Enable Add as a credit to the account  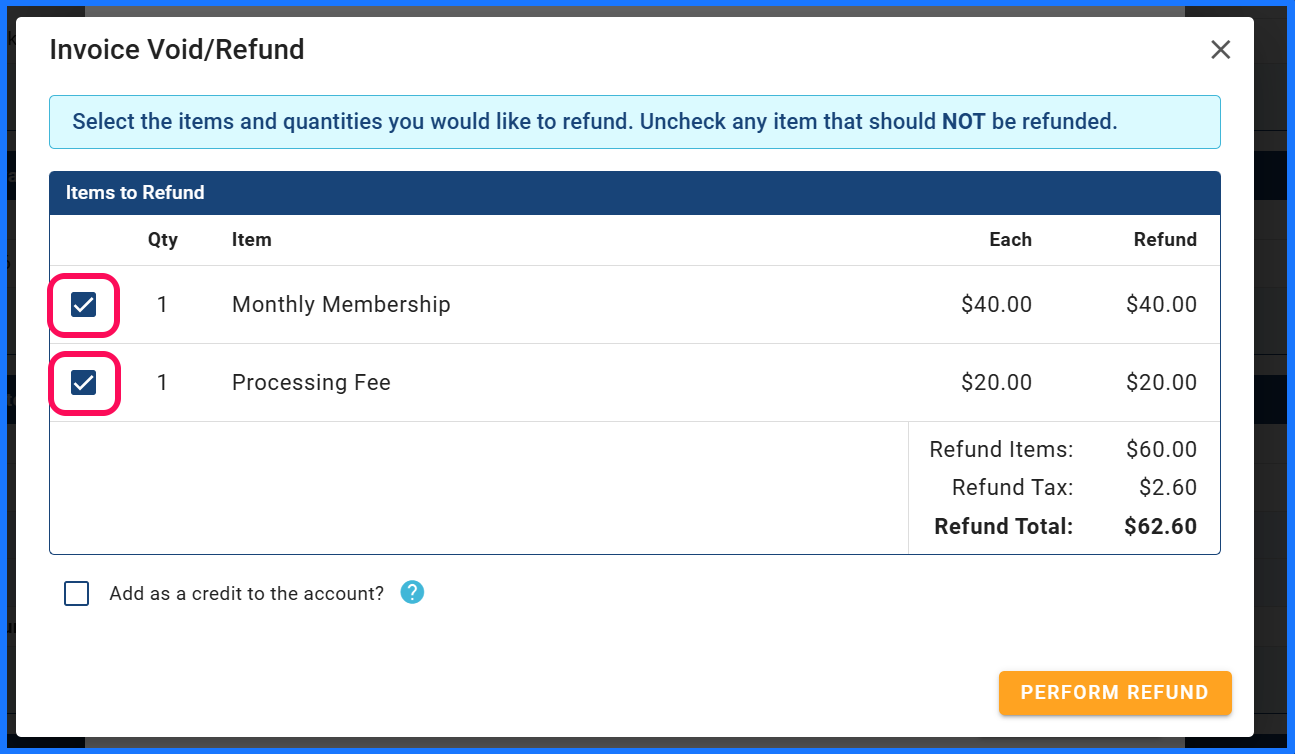coord(77,594)
